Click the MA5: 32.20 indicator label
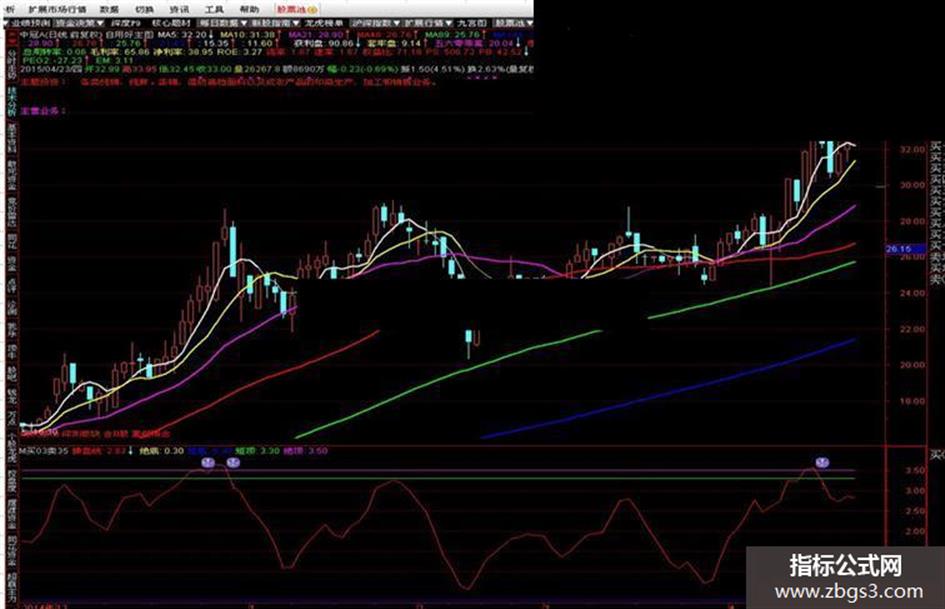The width and height of the screenshot is (945, 609). pos(184,35)
